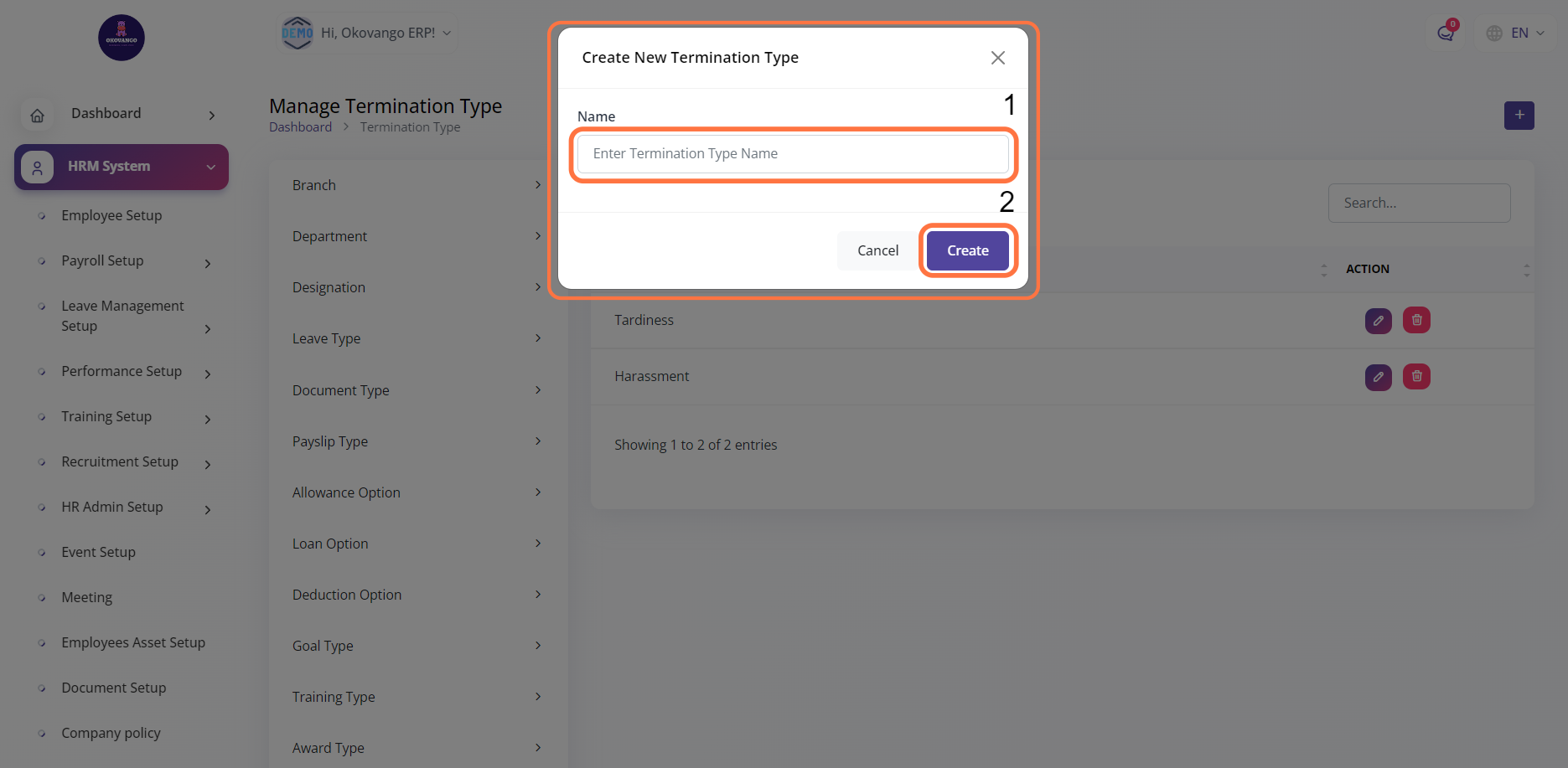Close the Create New Termination Type dialog

click(997, 58)
